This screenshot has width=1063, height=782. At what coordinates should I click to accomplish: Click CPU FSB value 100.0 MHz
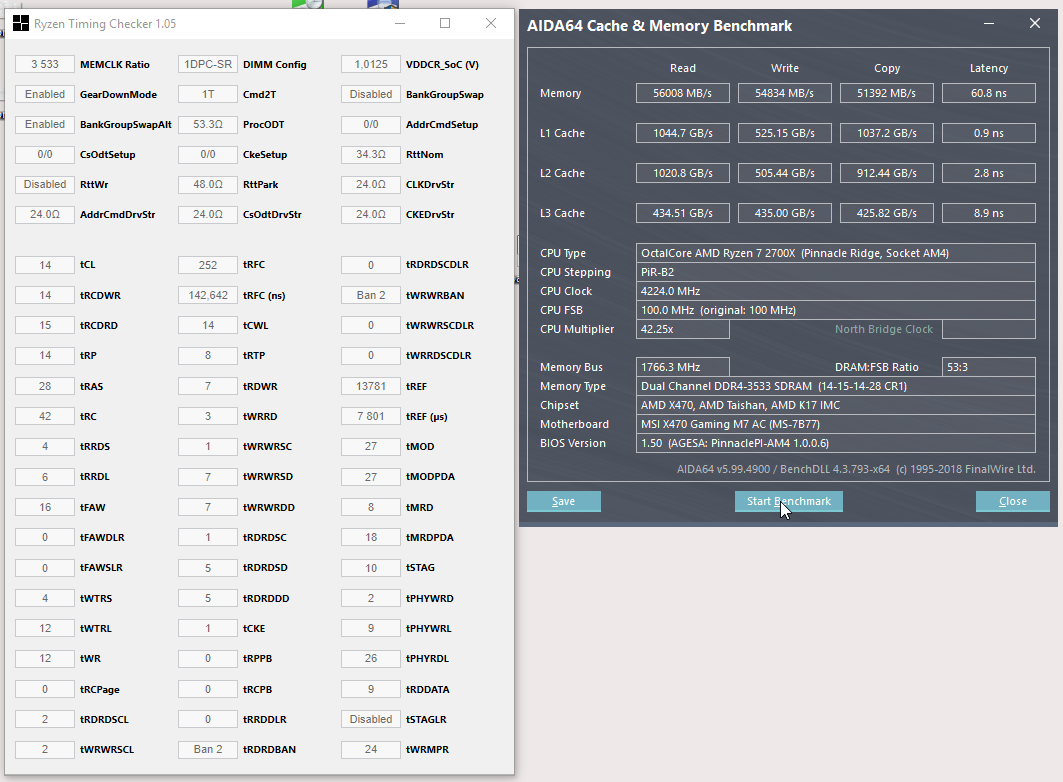tap(835, 310)
